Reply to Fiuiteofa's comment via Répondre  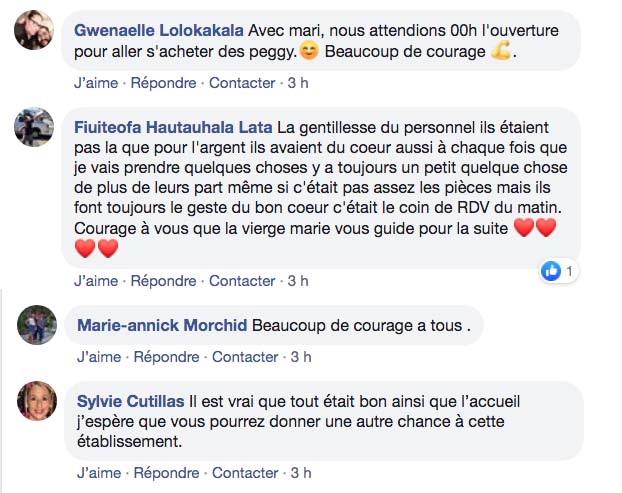(x=164, y=281)
